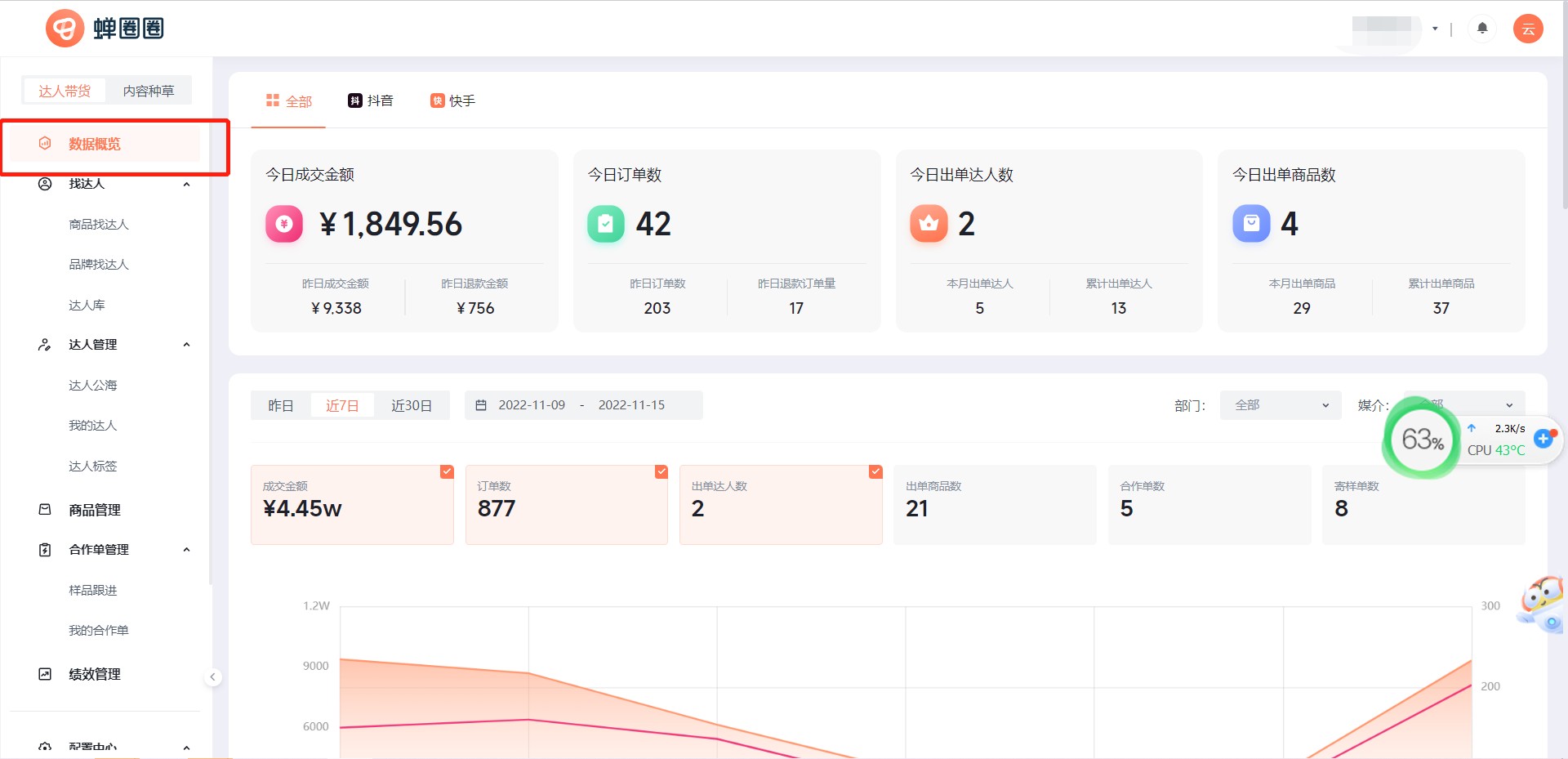Open 数据概览 in sidebar
The width and height of the screenshot is (1568, 759).
tap(105, 144)
